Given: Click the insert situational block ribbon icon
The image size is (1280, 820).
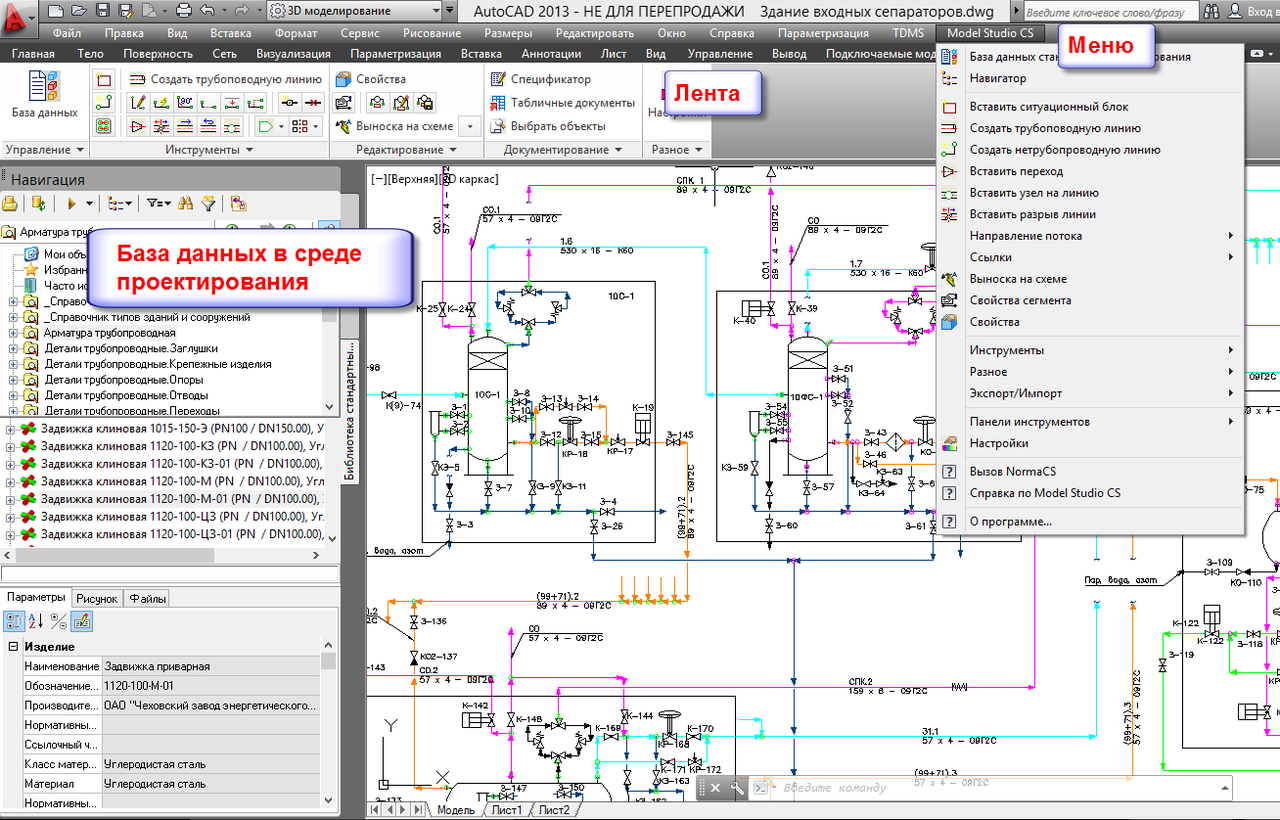Looking at the screenshot, I should point(104,79).
